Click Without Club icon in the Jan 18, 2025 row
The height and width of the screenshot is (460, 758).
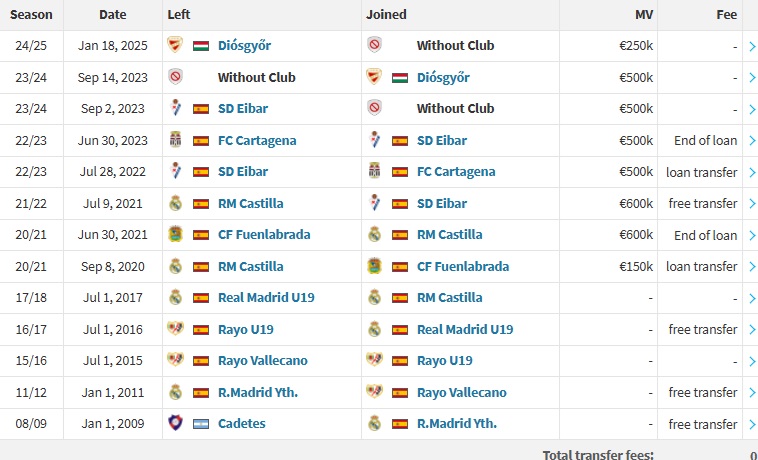[x=374, y=45]
